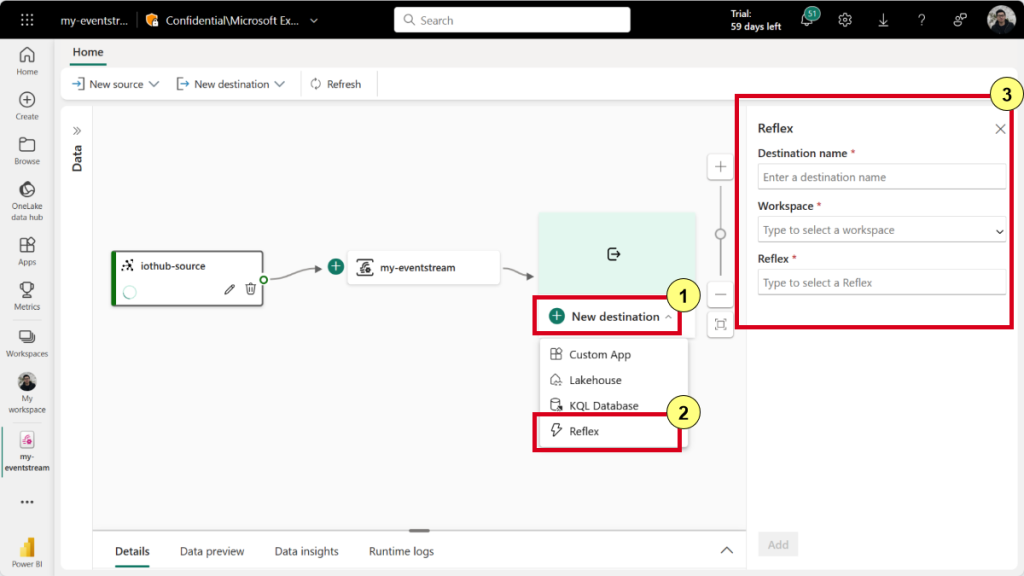Open the sidebar more options ellipsis
1024x576 pixels.
[27, 502]
